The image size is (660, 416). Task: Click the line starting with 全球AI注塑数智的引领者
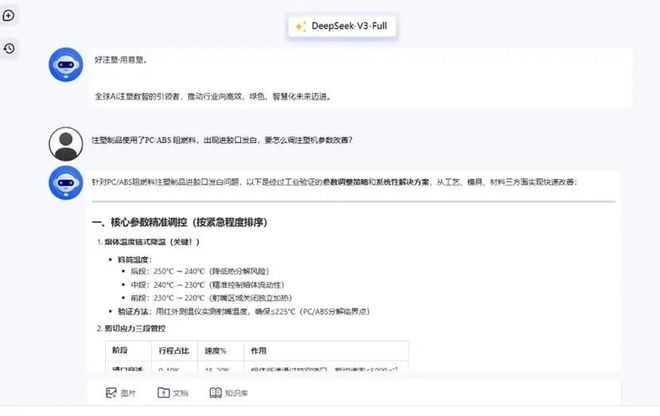point(213,96)
